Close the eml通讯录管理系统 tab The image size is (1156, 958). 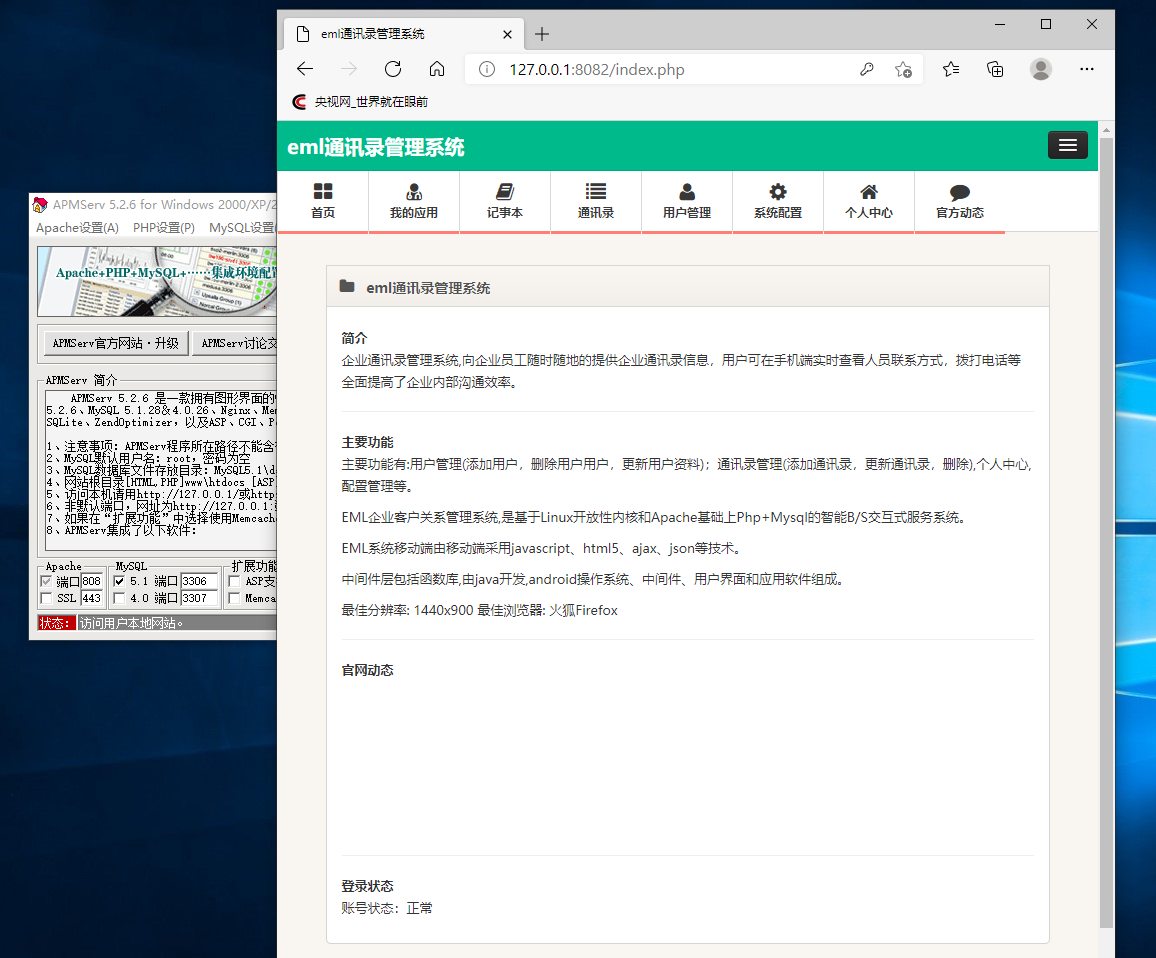[x=507, y=34]
